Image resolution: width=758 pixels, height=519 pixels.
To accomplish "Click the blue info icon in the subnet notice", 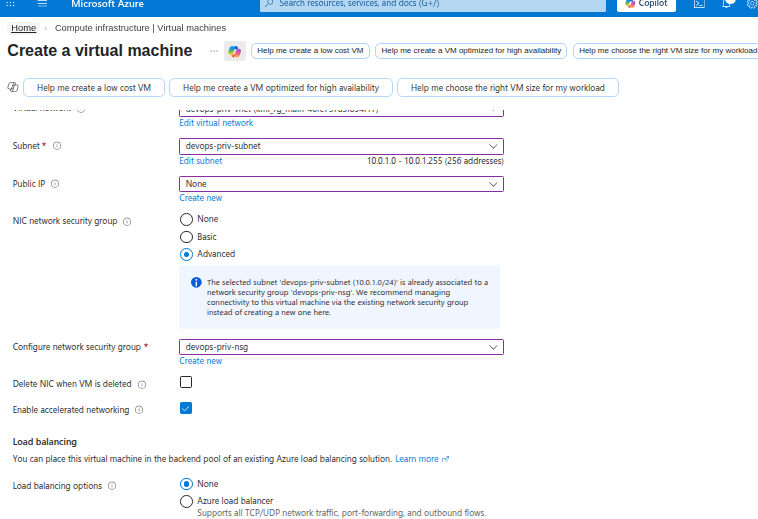I will tap(196, 282).
